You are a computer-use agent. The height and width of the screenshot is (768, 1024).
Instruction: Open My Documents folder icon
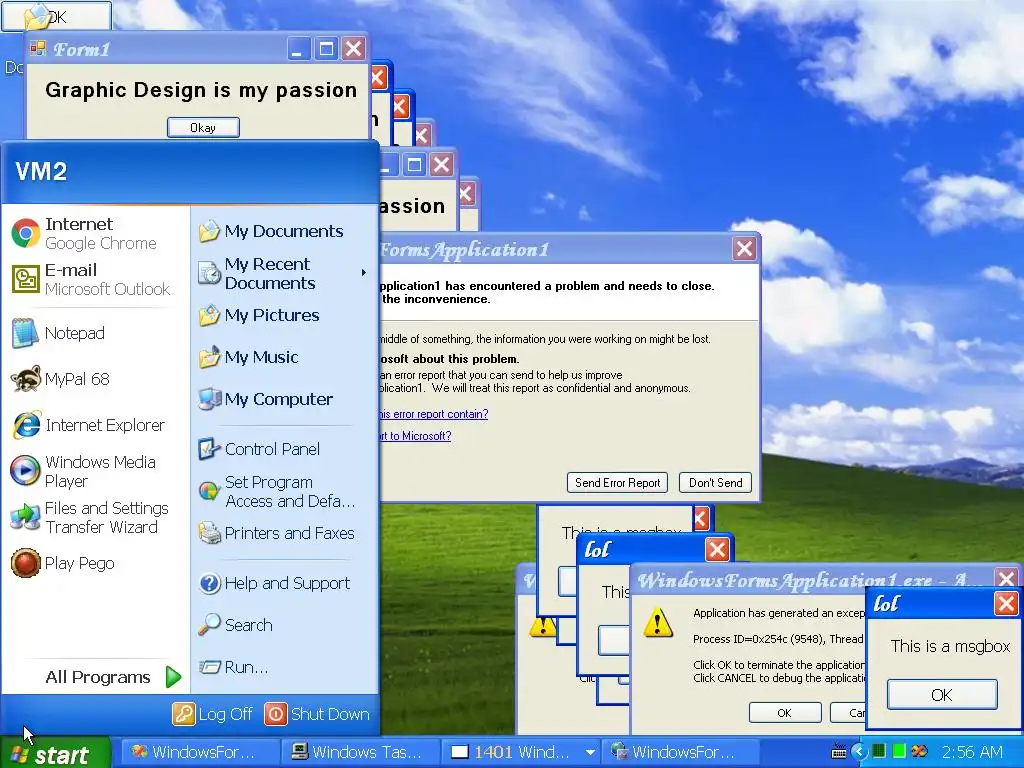pos(209,231)
